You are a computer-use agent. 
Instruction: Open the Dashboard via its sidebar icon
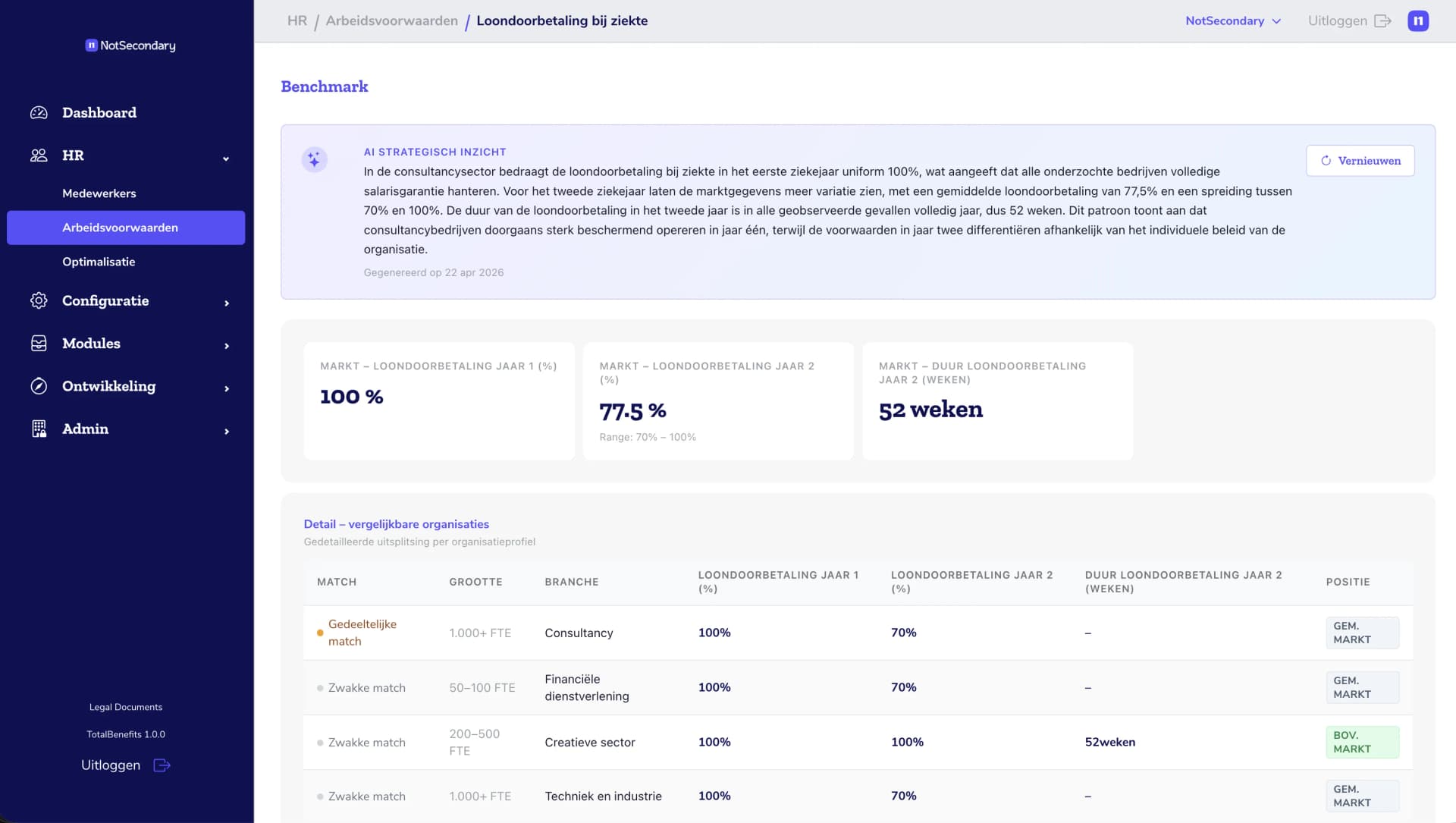pos(38,112)
